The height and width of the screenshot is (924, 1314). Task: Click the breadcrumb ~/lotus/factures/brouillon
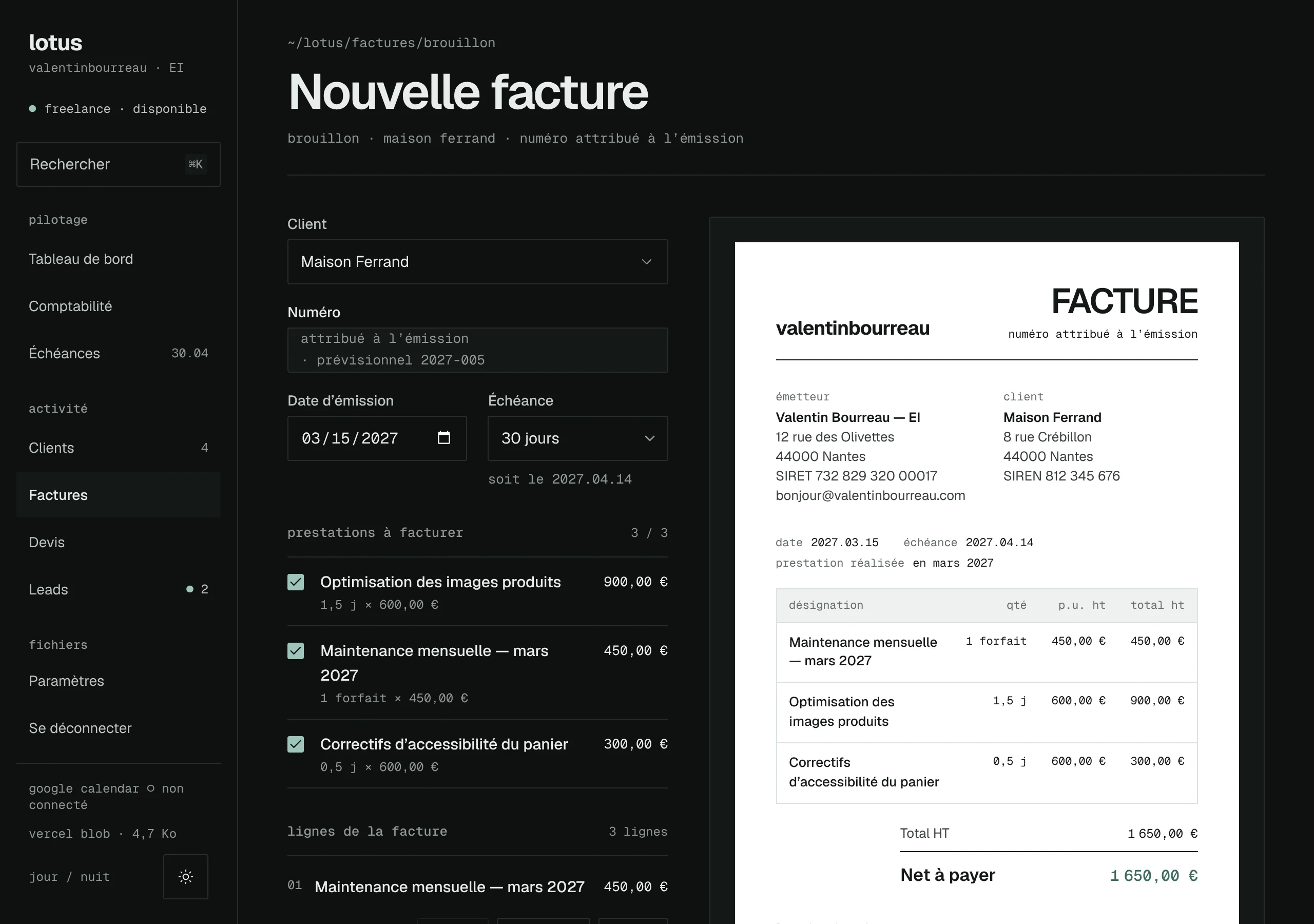[392, 43]
